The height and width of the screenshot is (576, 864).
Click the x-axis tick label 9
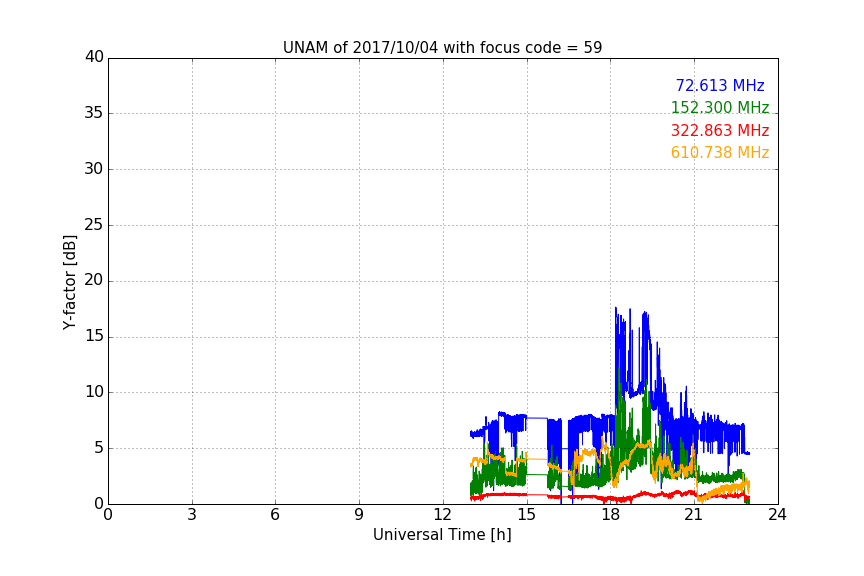tap(359, 515)
